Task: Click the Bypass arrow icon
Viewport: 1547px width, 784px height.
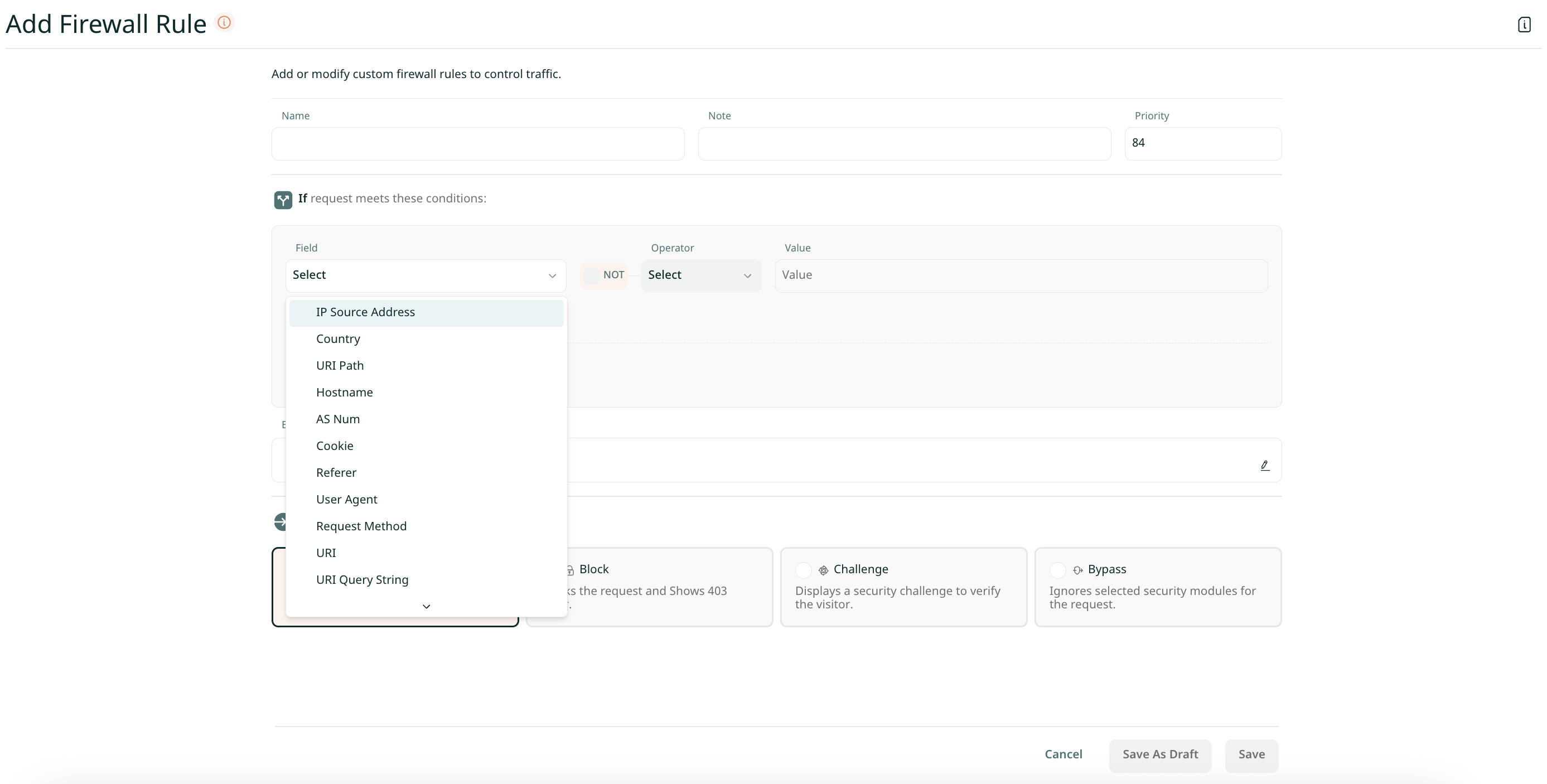Action: 1077,570
